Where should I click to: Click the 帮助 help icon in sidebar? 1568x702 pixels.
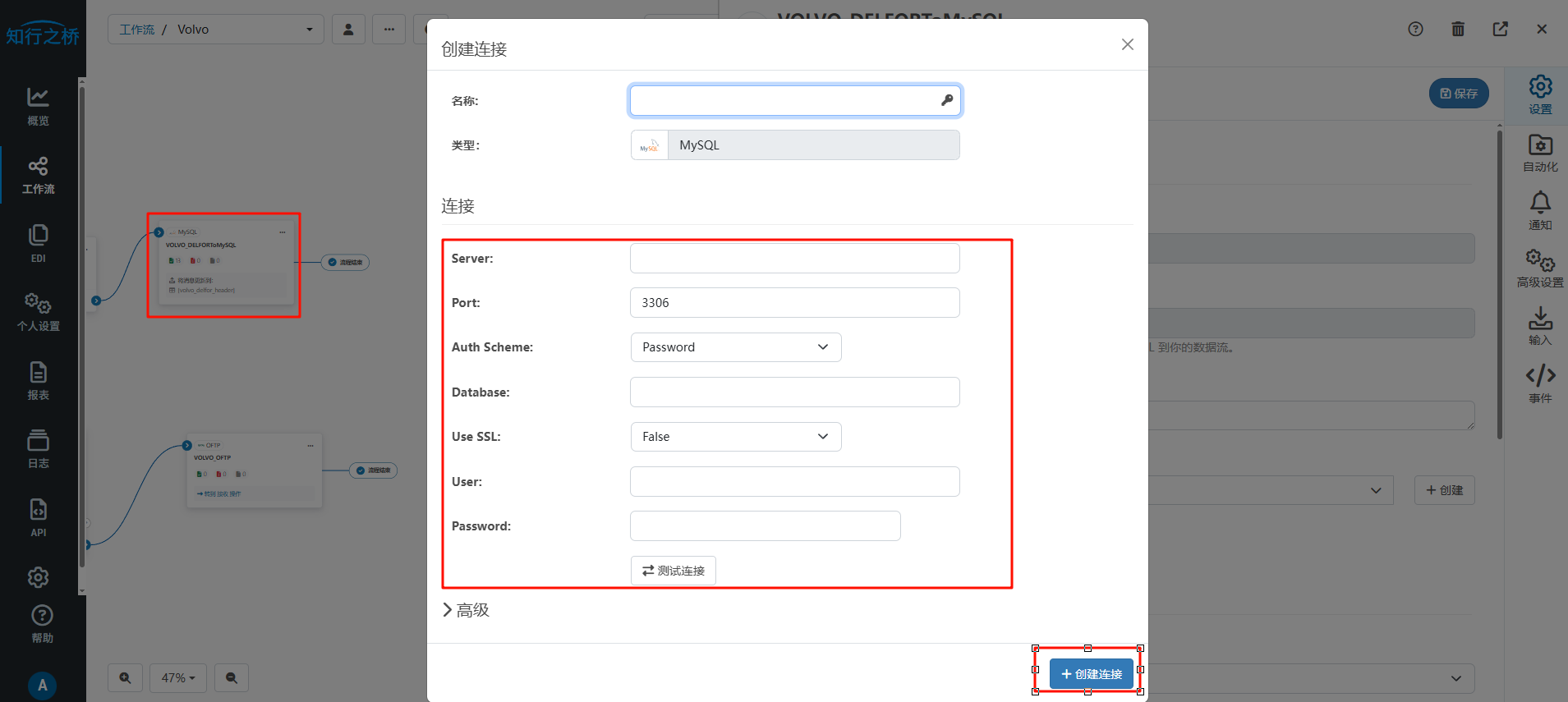click(x=42, y=623)
